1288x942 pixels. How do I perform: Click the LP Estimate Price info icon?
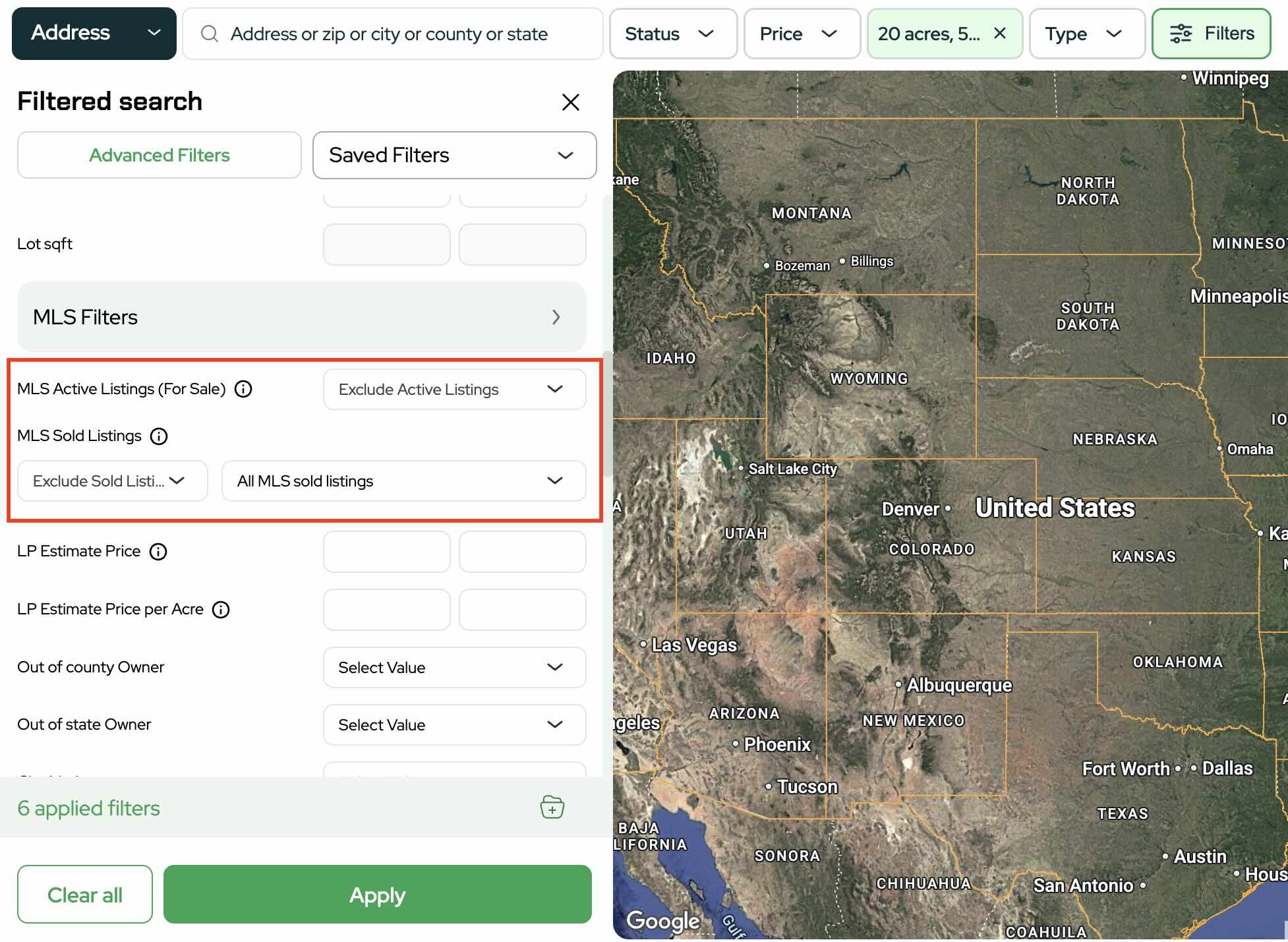(158, 551)
